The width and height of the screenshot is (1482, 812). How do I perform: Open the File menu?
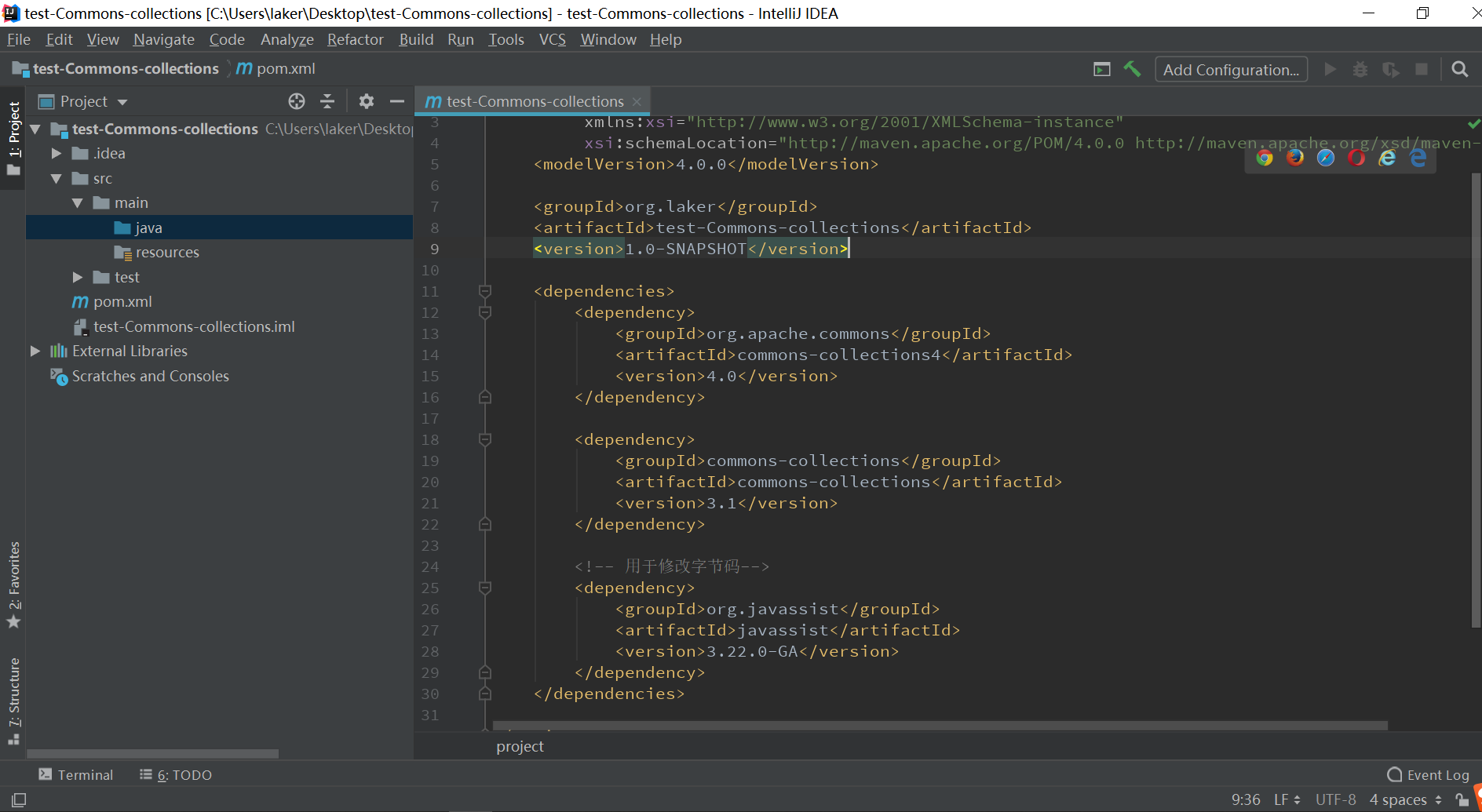(18, 39)
